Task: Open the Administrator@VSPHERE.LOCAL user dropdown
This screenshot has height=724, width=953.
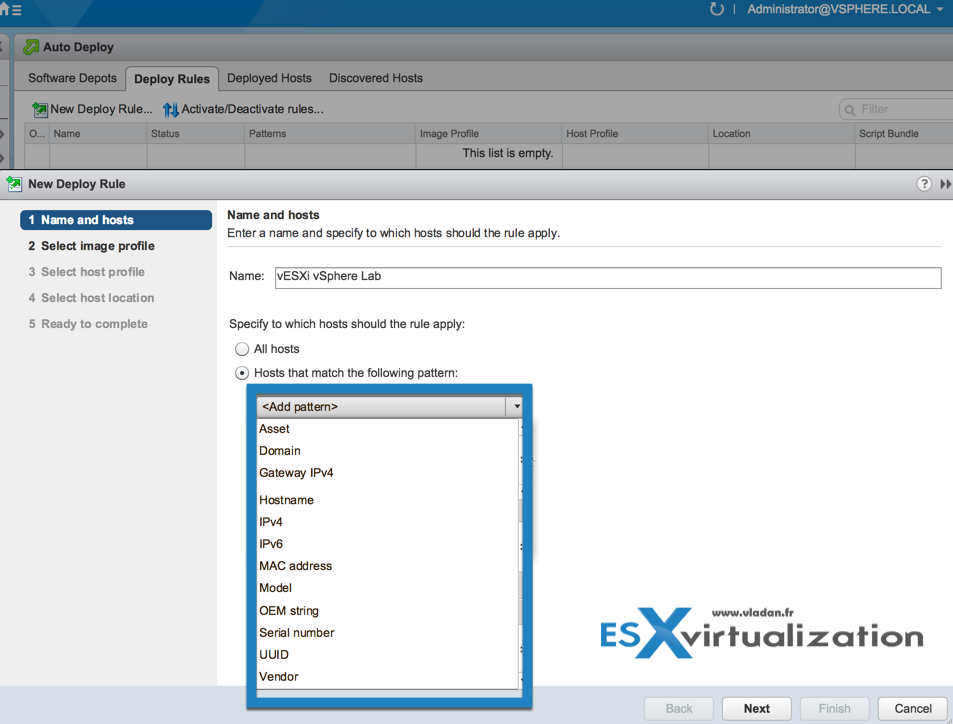Action: [x=845, y=9]
